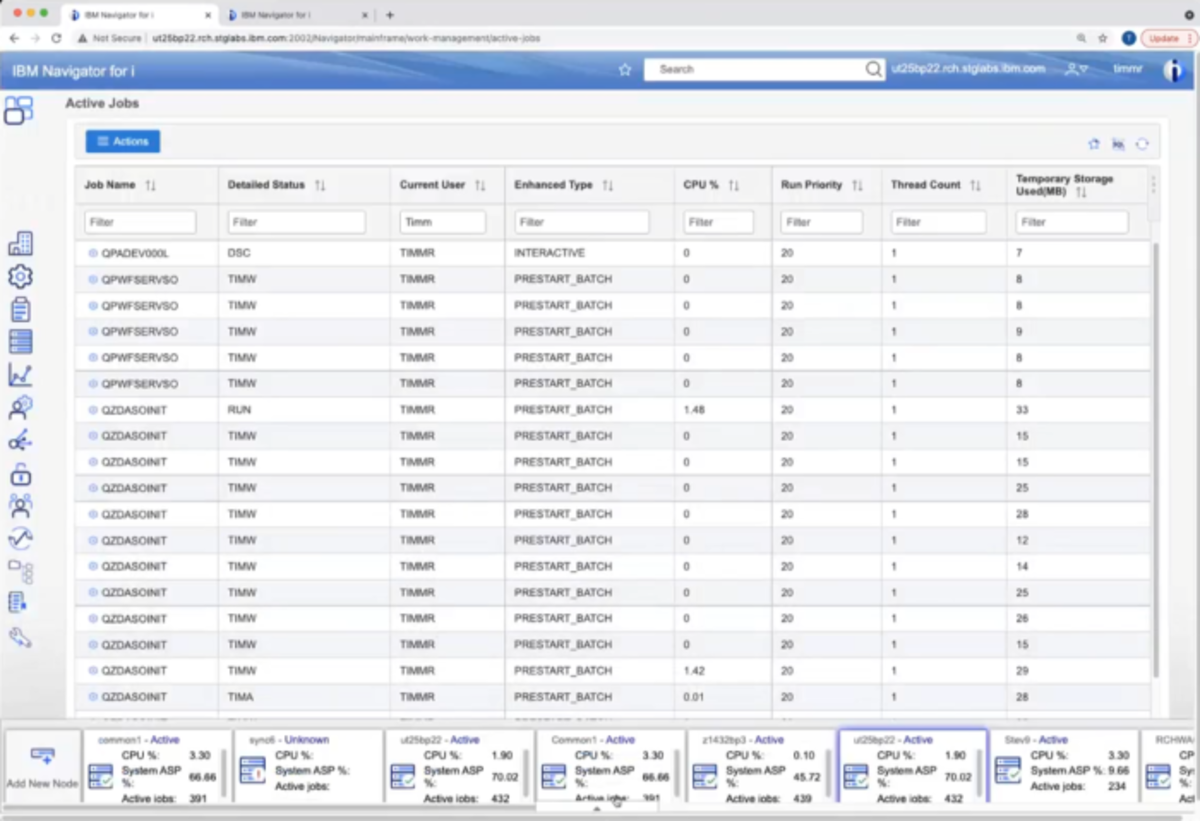
Task: Sort the table by Run Priority
Action: click(x=857, y=186)
